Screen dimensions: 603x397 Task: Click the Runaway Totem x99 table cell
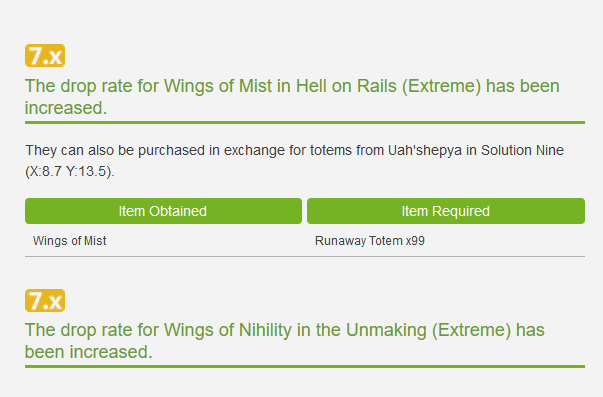click(370, 241)
